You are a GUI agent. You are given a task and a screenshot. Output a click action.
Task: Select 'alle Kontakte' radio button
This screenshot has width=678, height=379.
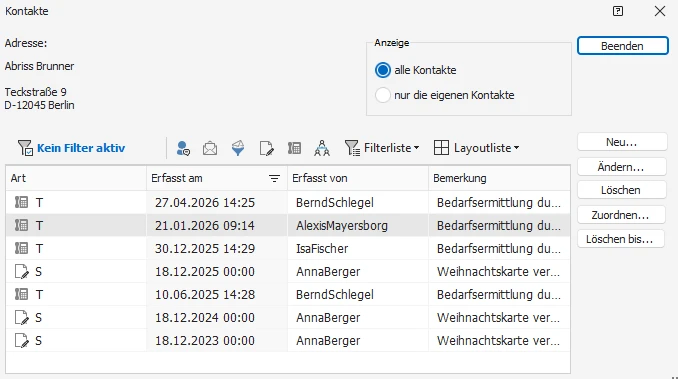383,70
